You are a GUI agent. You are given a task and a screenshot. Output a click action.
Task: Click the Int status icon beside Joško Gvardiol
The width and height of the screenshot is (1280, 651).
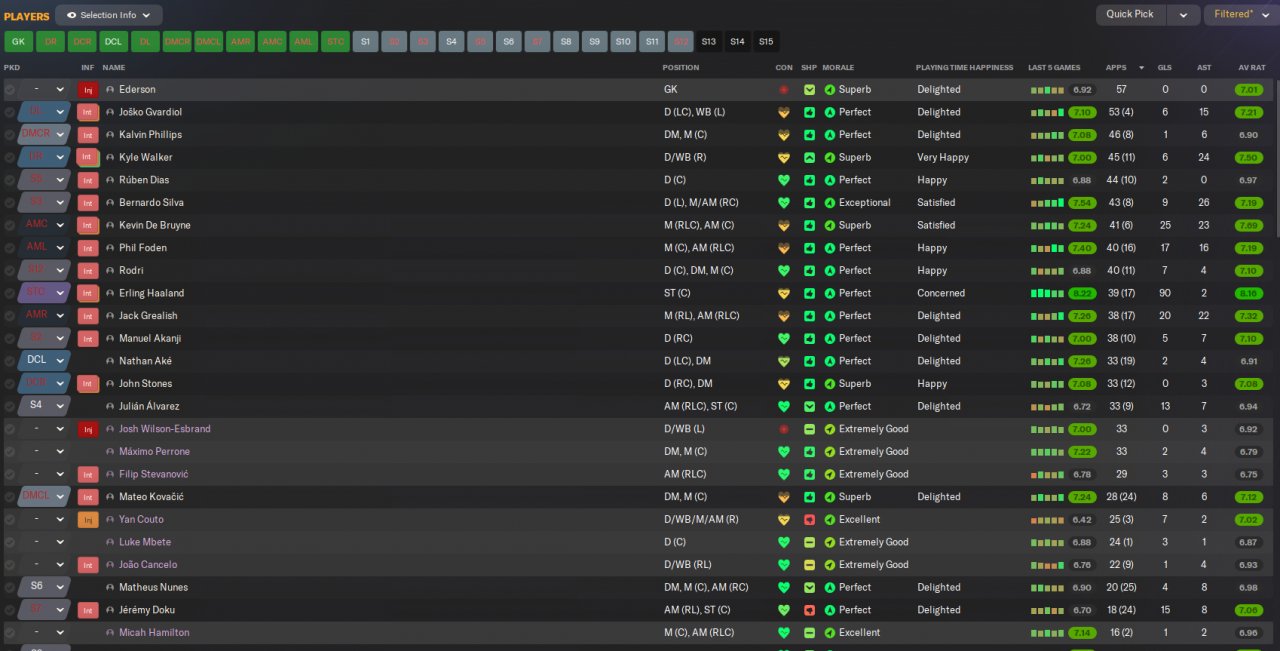coord(88,112)
